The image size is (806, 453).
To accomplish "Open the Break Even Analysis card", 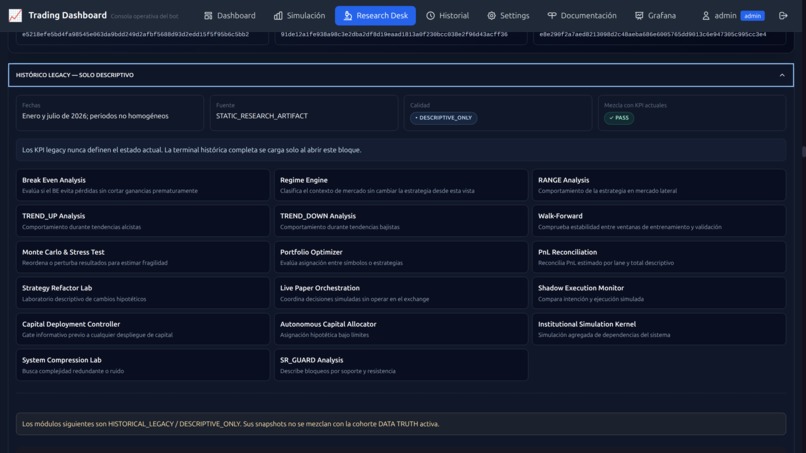I will [x=143, y=185].
